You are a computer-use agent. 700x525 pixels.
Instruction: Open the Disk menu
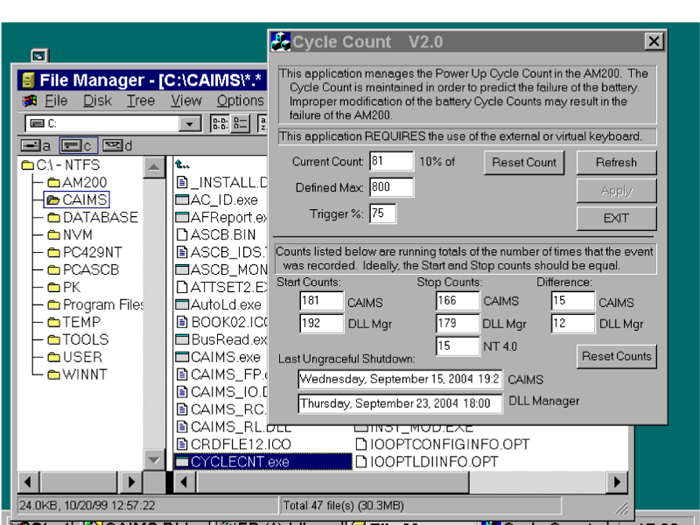[97, 100]
